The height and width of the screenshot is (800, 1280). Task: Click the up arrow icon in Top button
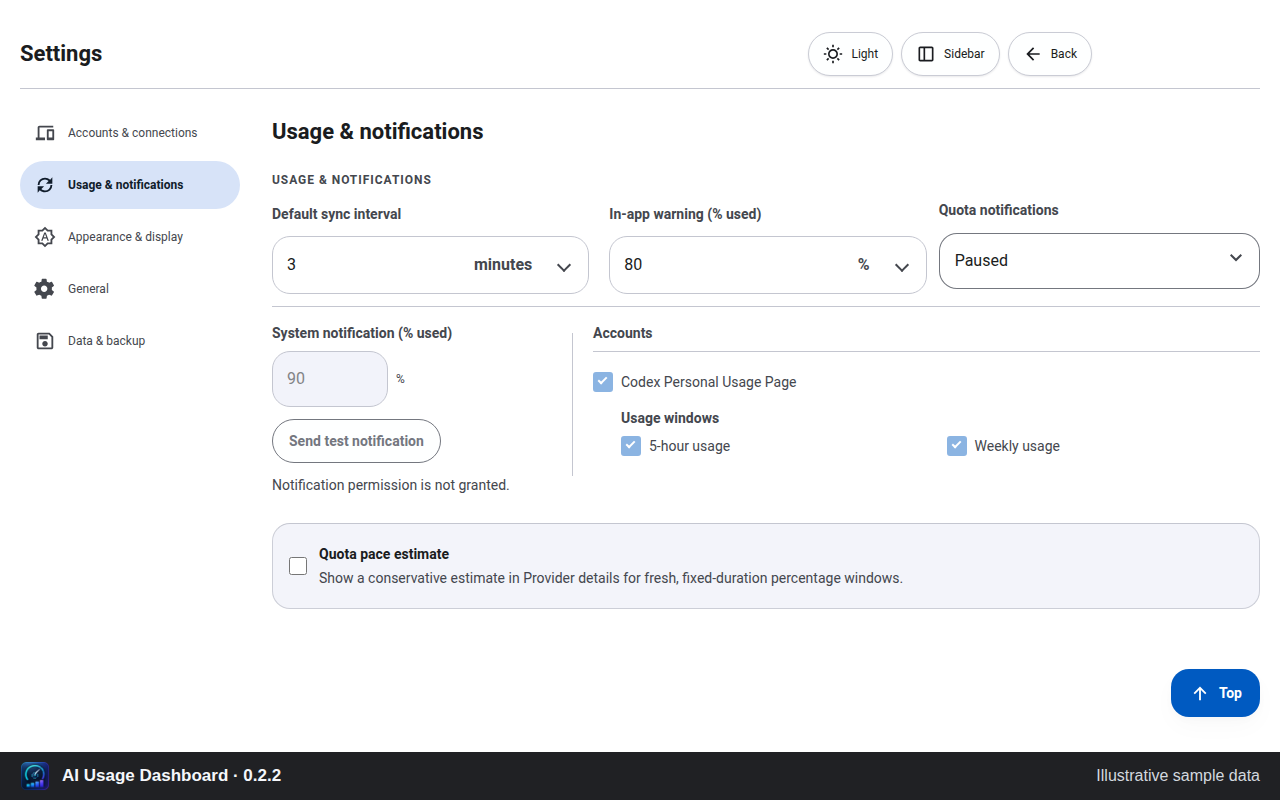point(1200,693)
